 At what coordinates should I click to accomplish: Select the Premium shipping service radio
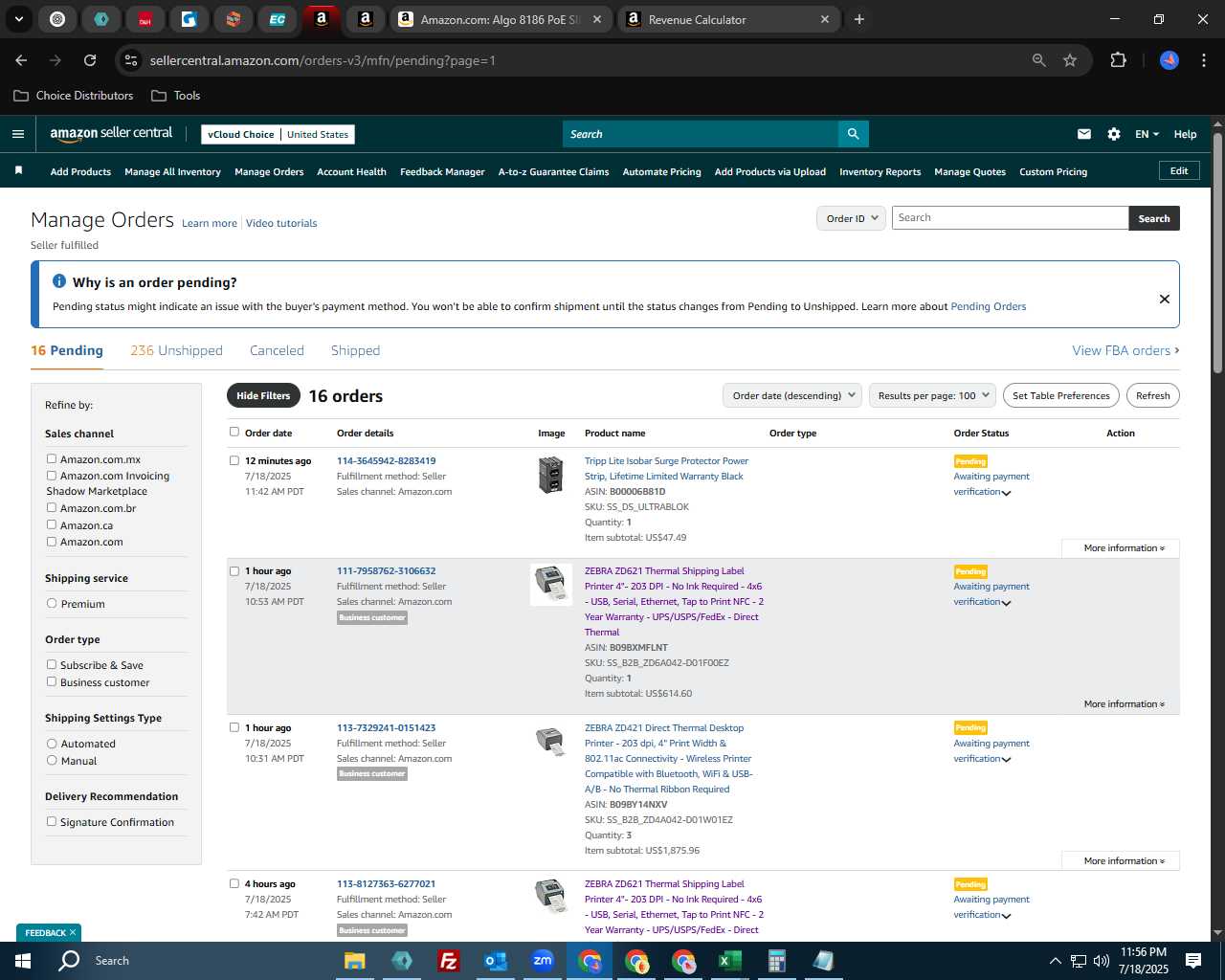click(x=52, y=604)
